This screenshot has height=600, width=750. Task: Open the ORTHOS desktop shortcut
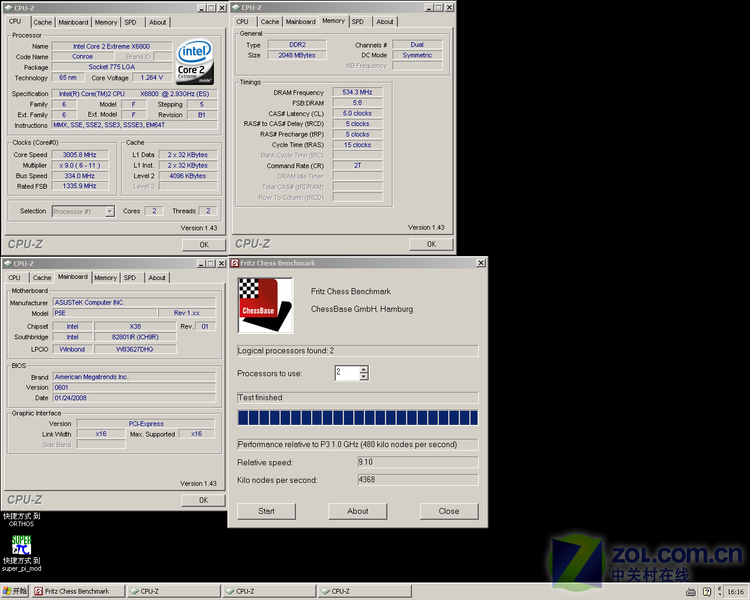click(22, 520)
